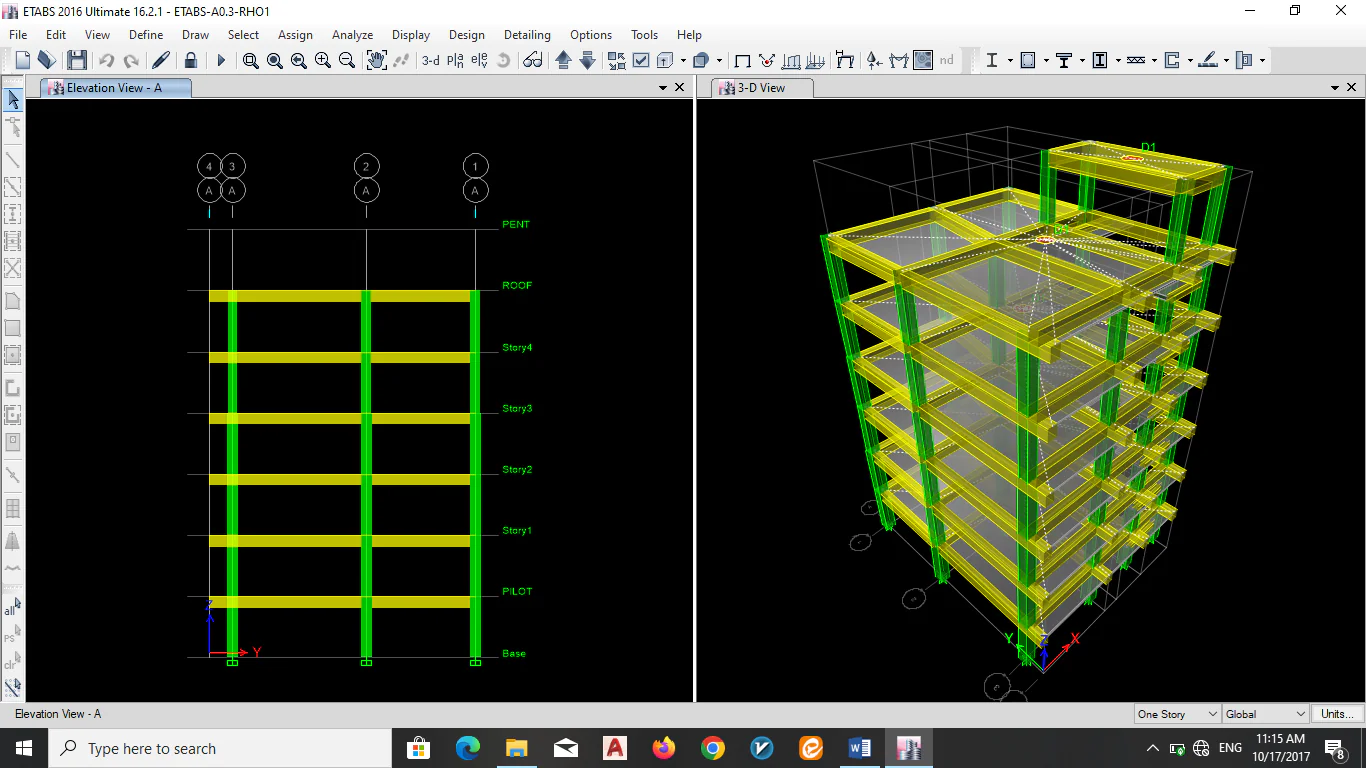
Task: Click the elevation view 'elev' icon
Action: pyautogui.click(x=479, y=61)
